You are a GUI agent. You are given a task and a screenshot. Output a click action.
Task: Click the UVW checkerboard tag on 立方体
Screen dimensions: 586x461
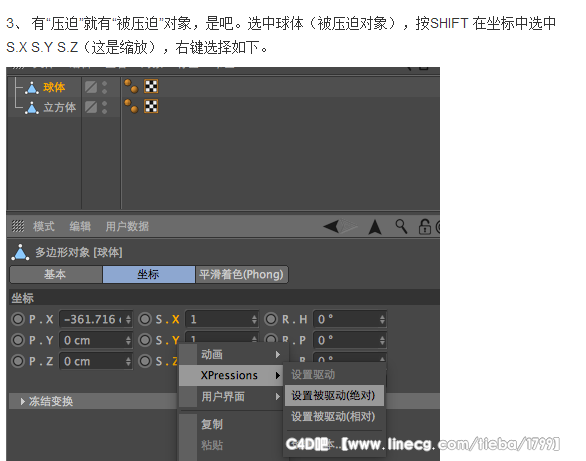(151, 106)
